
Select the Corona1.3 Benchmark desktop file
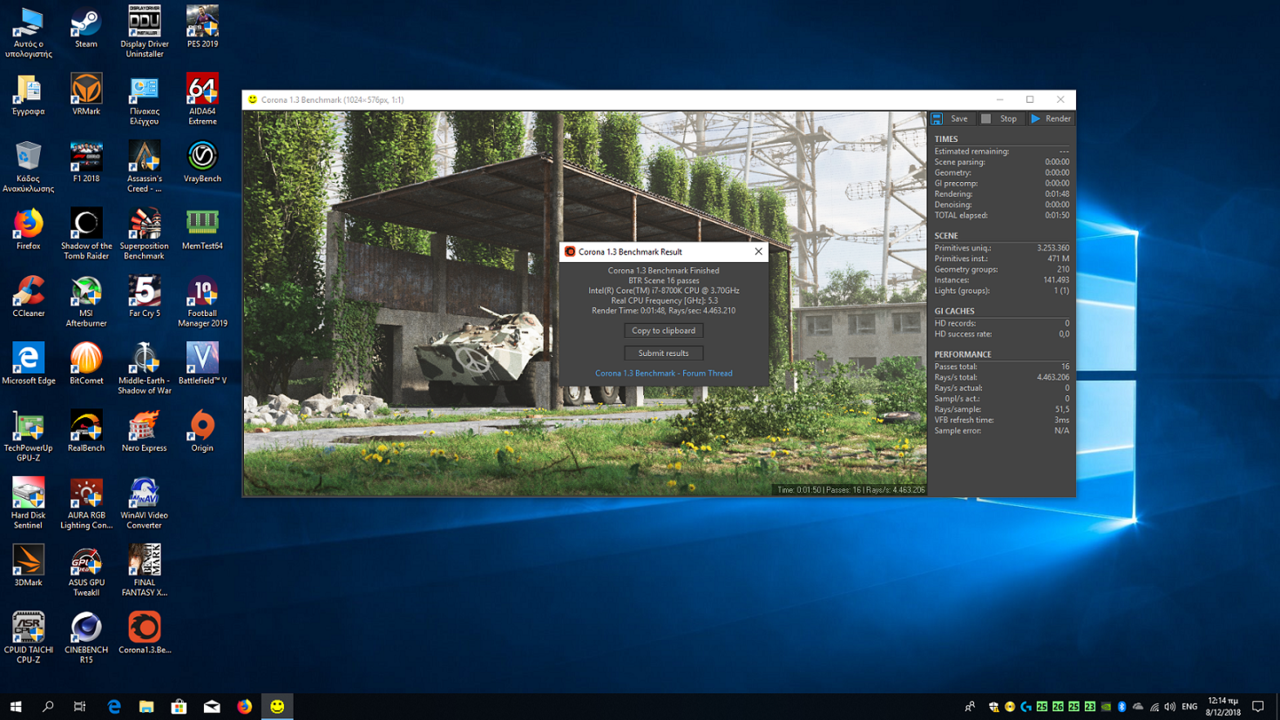click(144, 632)
